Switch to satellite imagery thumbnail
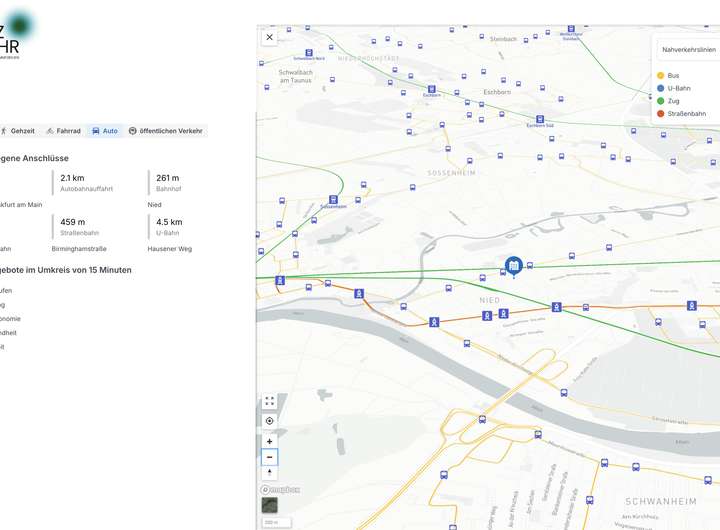The width and height of the screenshot is (720, 530). point(270,505)
